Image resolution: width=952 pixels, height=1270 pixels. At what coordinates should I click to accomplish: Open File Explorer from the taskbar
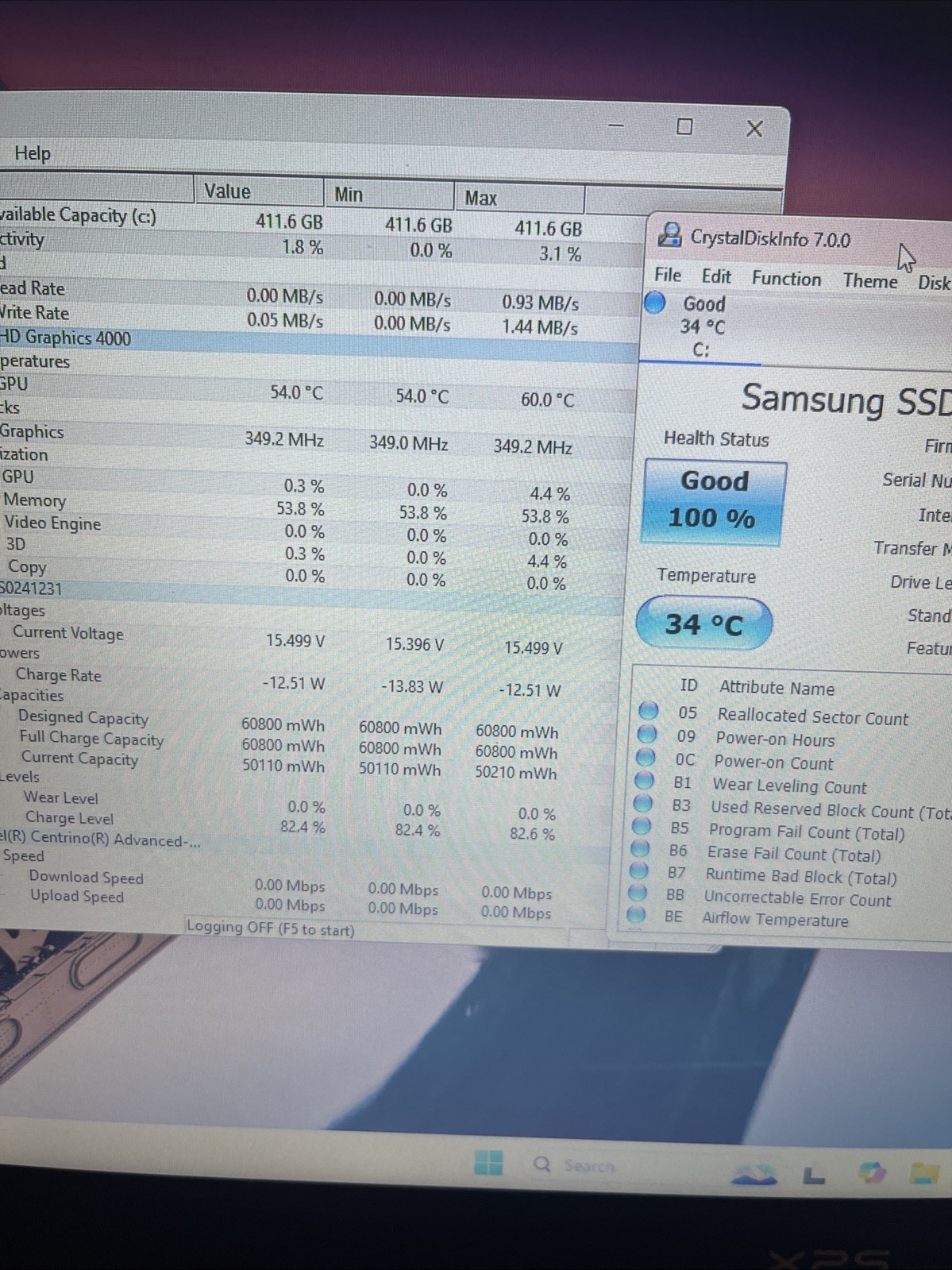[x=925, y=1173]
